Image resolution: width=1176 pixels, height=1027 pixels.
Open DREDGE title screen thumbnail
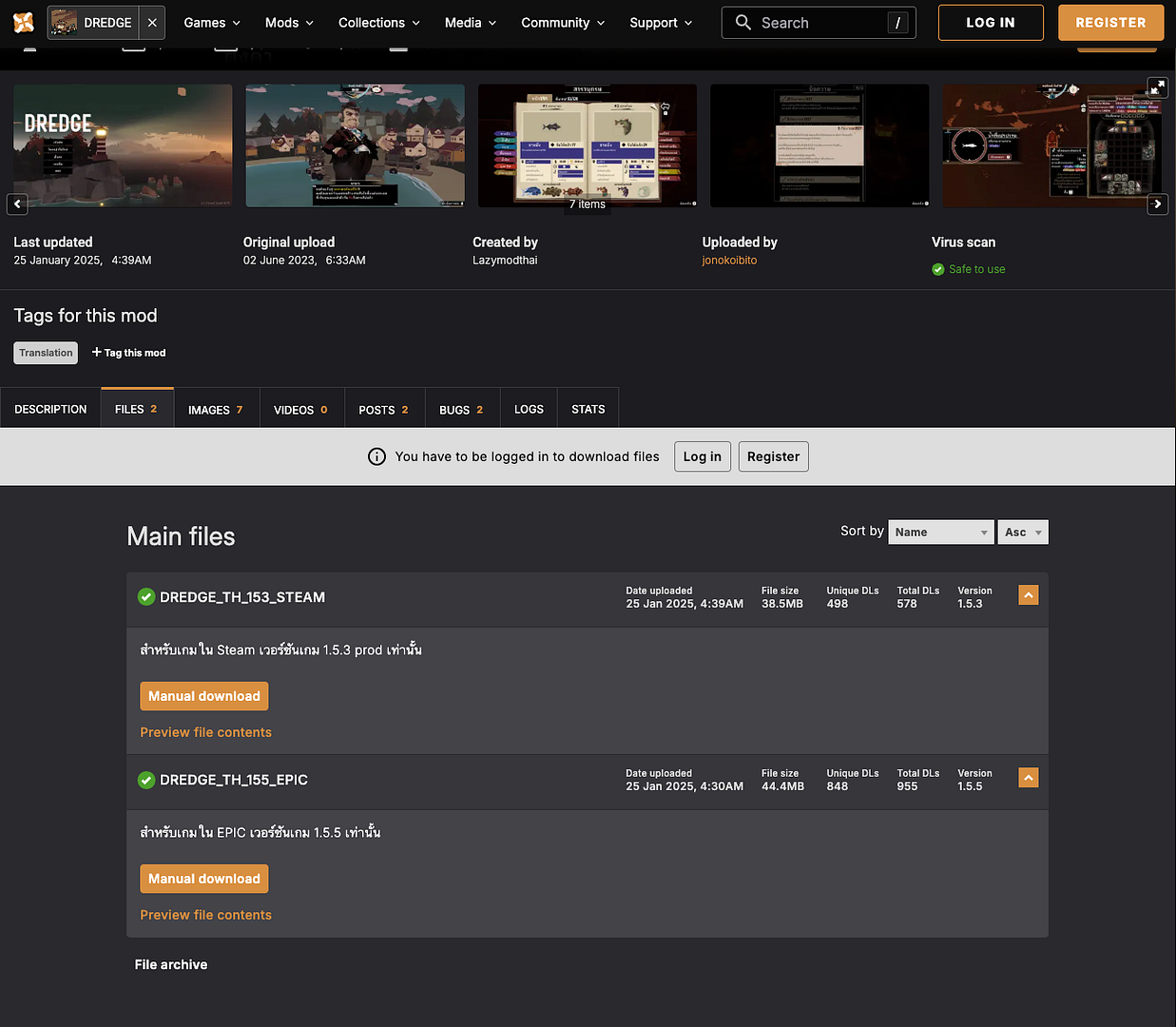pos(123,145)
